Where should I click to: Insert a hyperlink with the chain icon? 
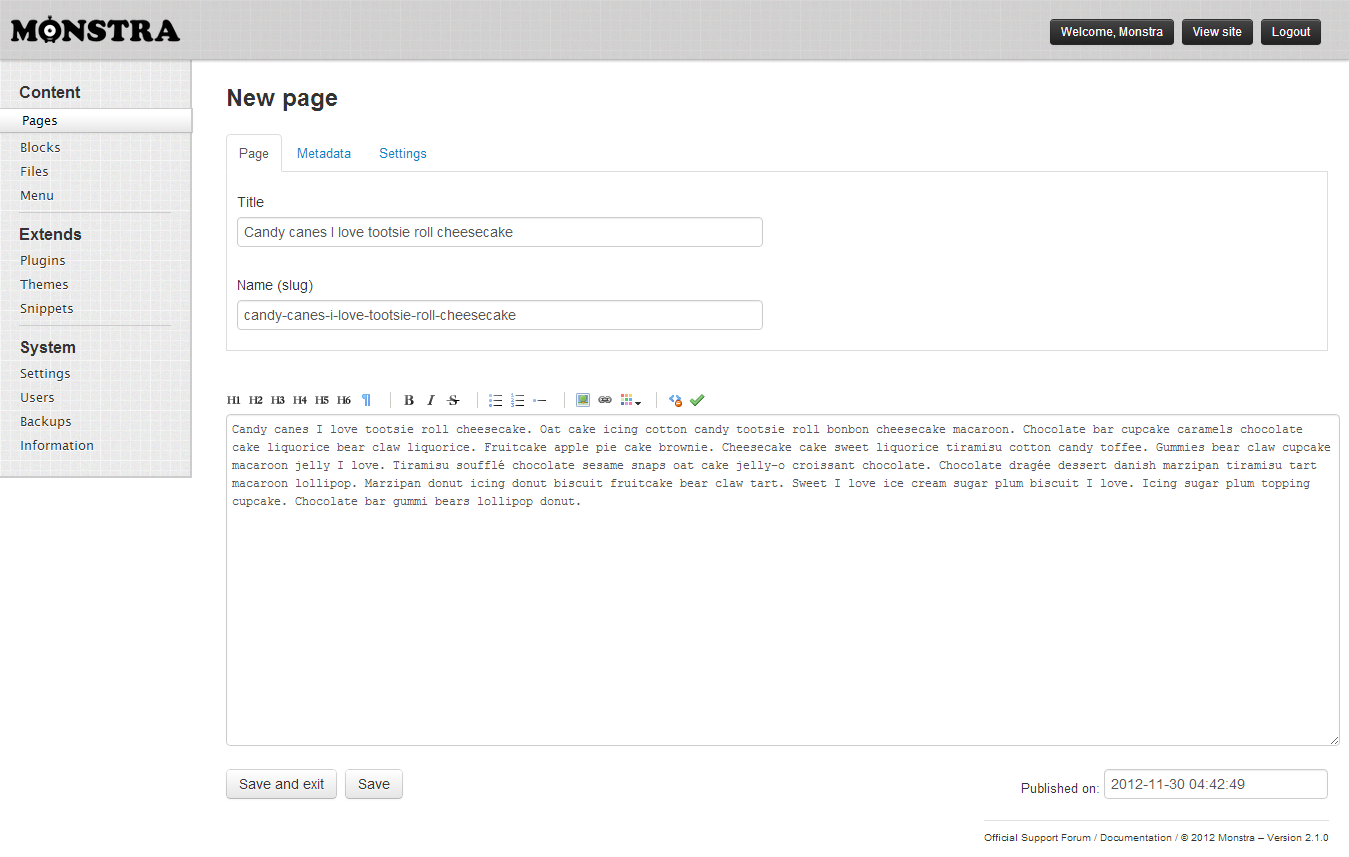click(x=605, y=400)
